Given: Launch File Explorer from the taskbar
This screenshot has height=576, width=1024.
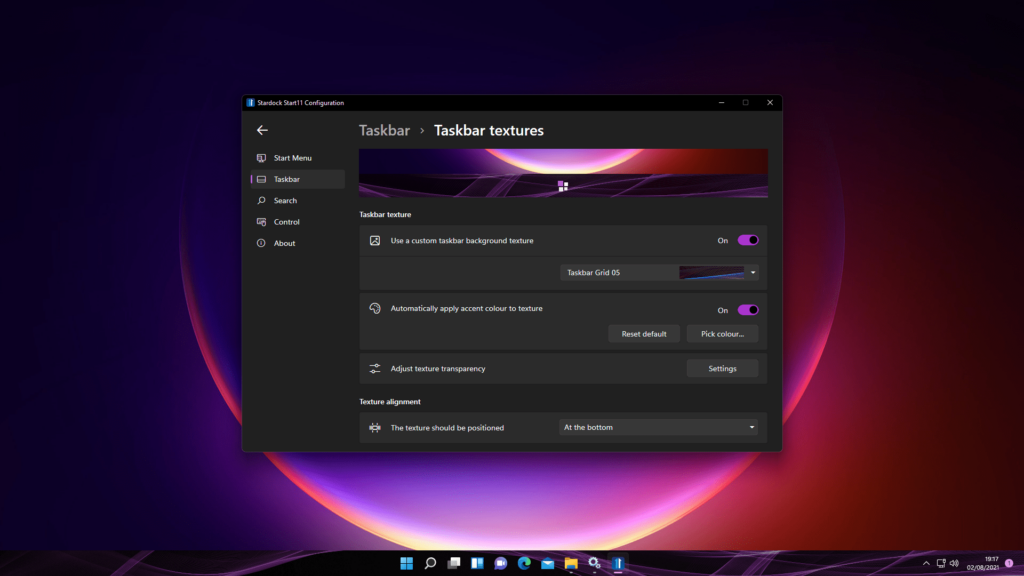Looking at the screenshot, I should (x=571, y=563).
